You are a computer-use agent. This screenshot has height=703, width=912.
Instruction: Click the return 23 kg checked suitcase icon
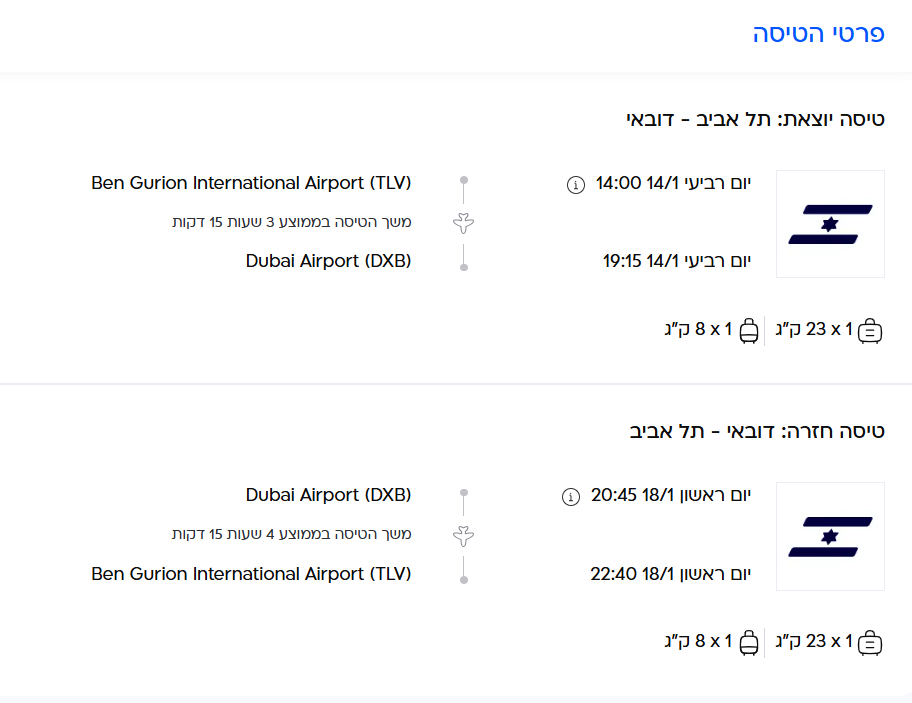pyautogui.click(x=870, y=643)
